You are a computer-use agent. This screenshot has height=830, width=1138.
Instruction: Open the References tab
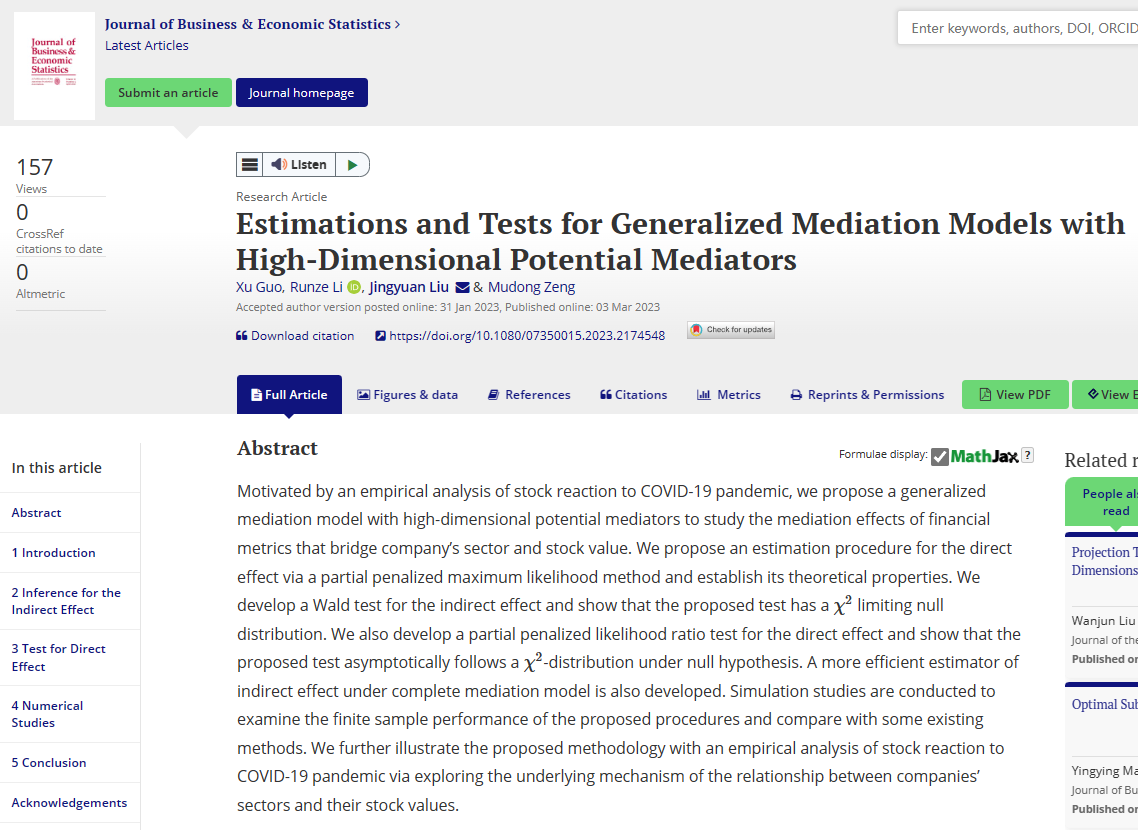coord(529,395)
